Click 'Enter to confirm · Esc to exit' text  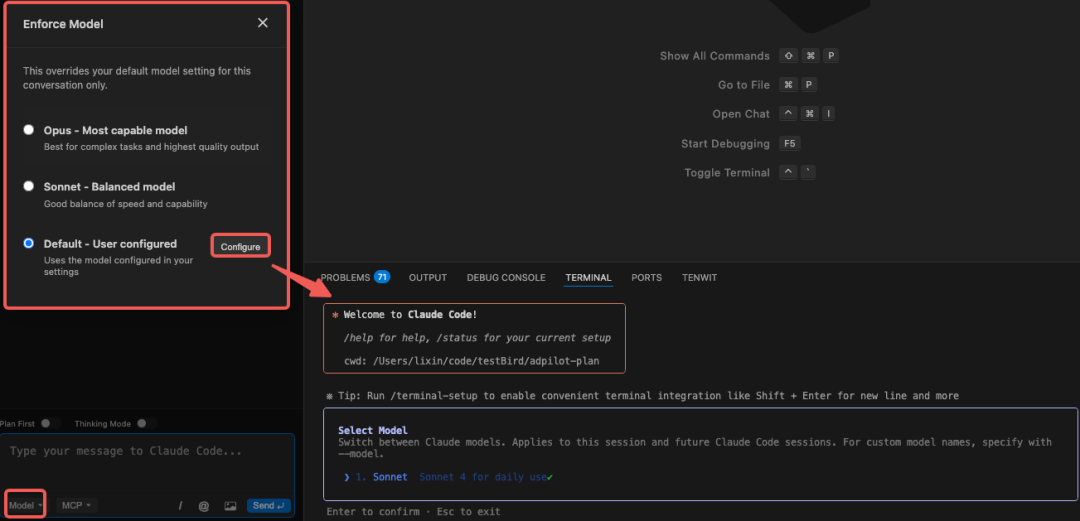click(x=413, y=511)
